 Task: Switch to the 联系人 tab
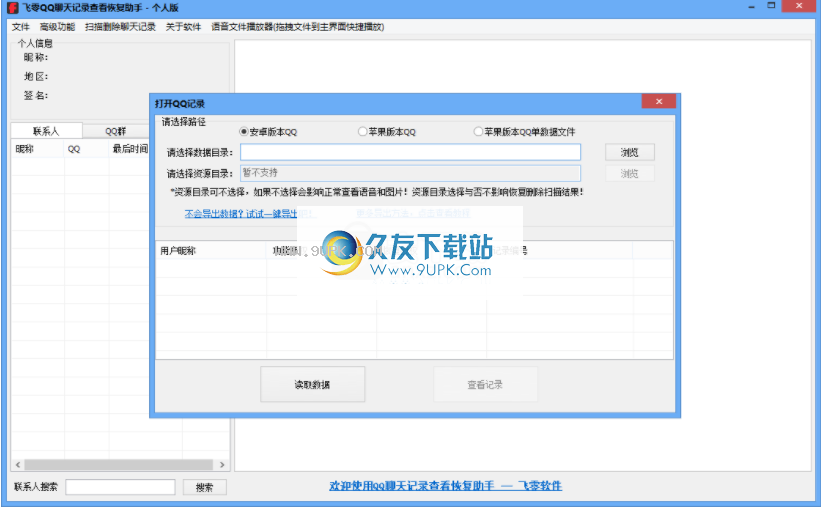pyautogui.click(x=46, y=131)
